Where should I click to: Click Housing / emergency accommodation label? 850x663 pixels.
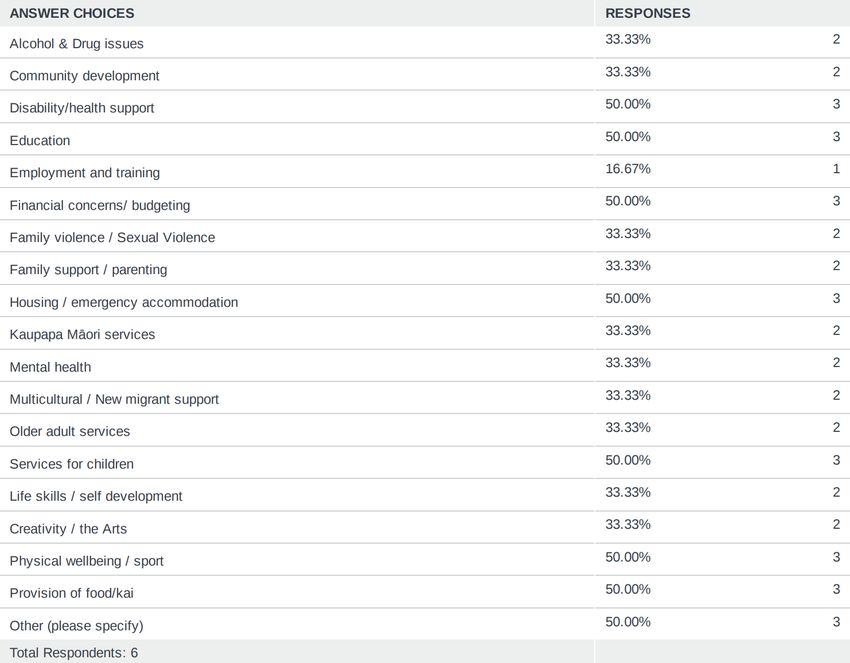pyautogui.click(x=124, y=302)
